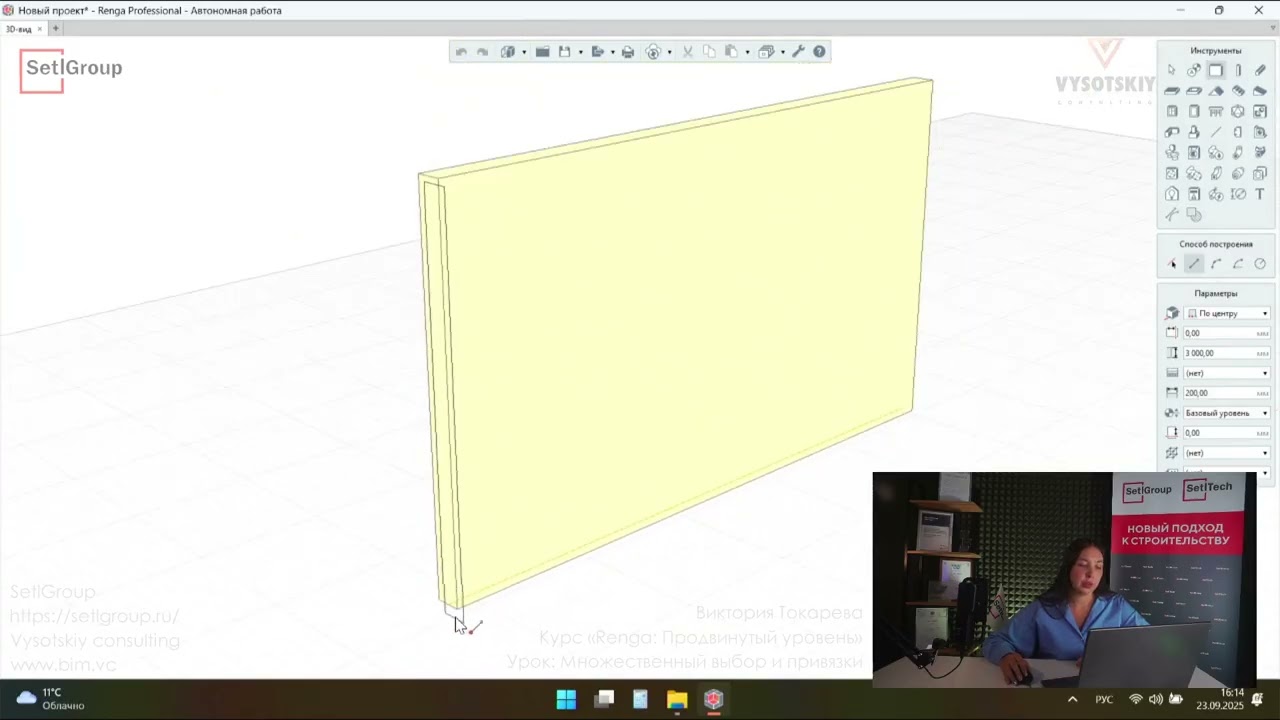Click the 0,00 field under По центру
1280x720 pixels.
click(1227, 333)
